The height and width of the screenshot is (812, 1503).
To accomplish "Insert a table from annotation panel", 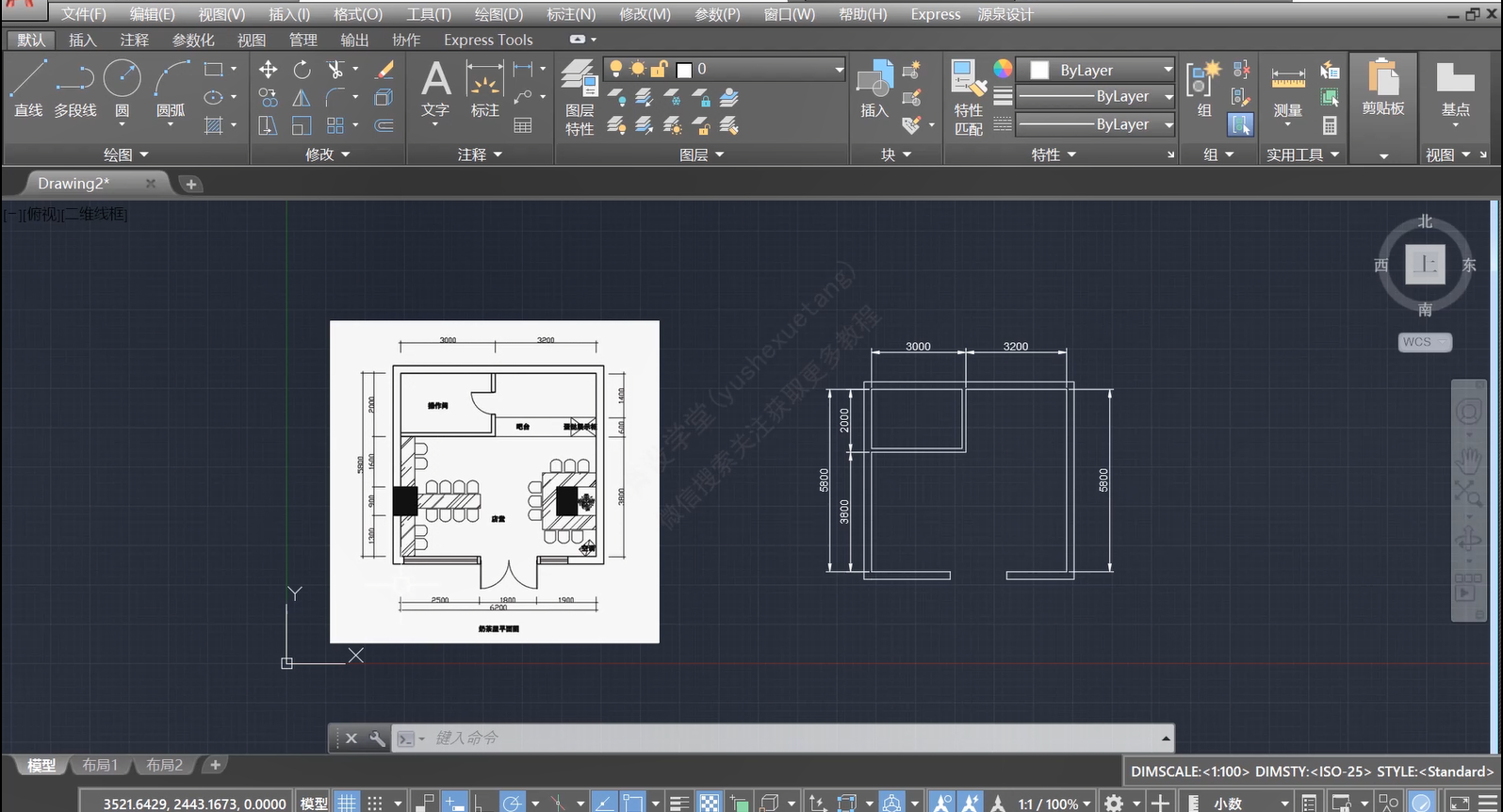I will 523,125.
